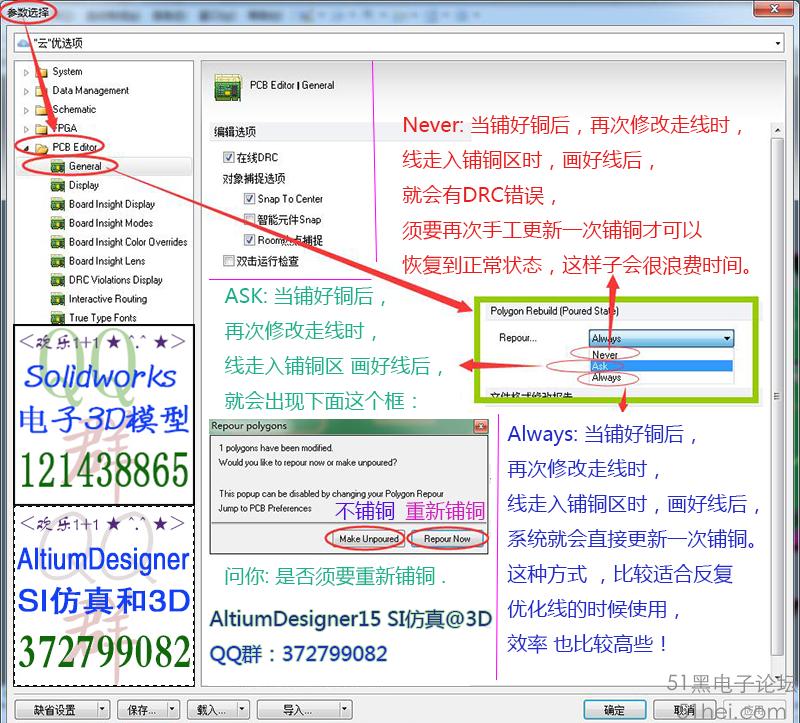Cancel with the 取消 button
800x723 pixels.
pyautogui.click(x=684, y=710)
